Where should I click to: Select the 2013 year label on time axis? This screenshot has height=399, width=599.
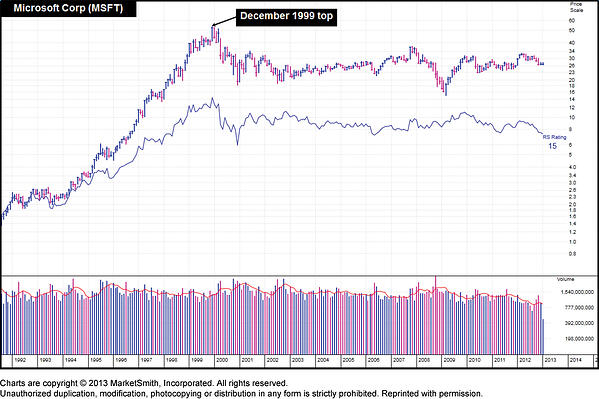[x=550, y=360]
